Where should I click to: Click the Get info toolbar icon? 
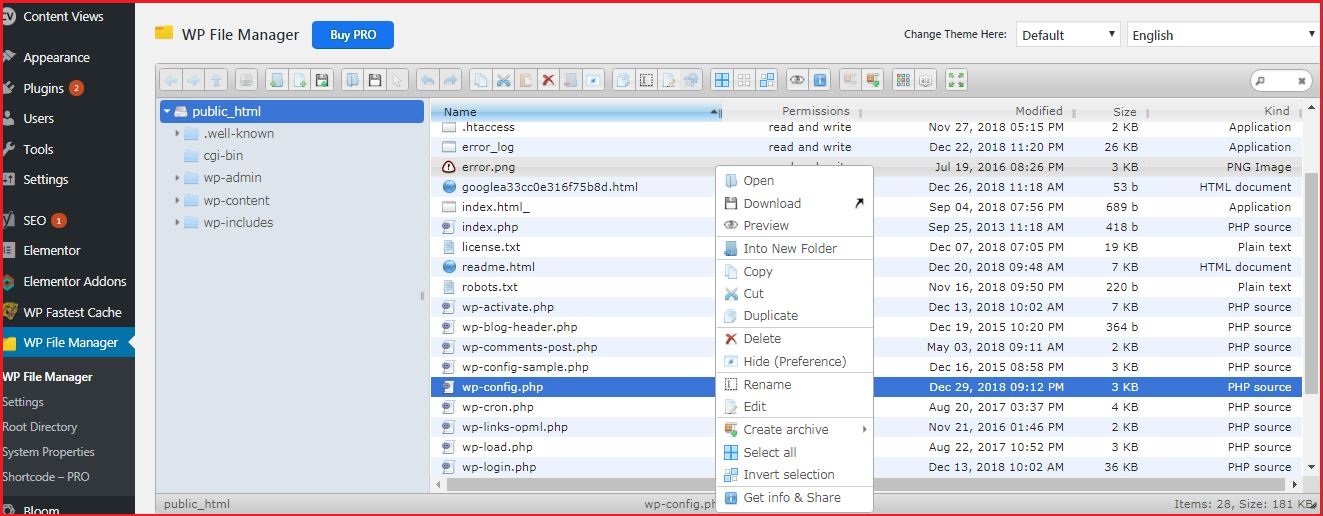coord(819,80)
